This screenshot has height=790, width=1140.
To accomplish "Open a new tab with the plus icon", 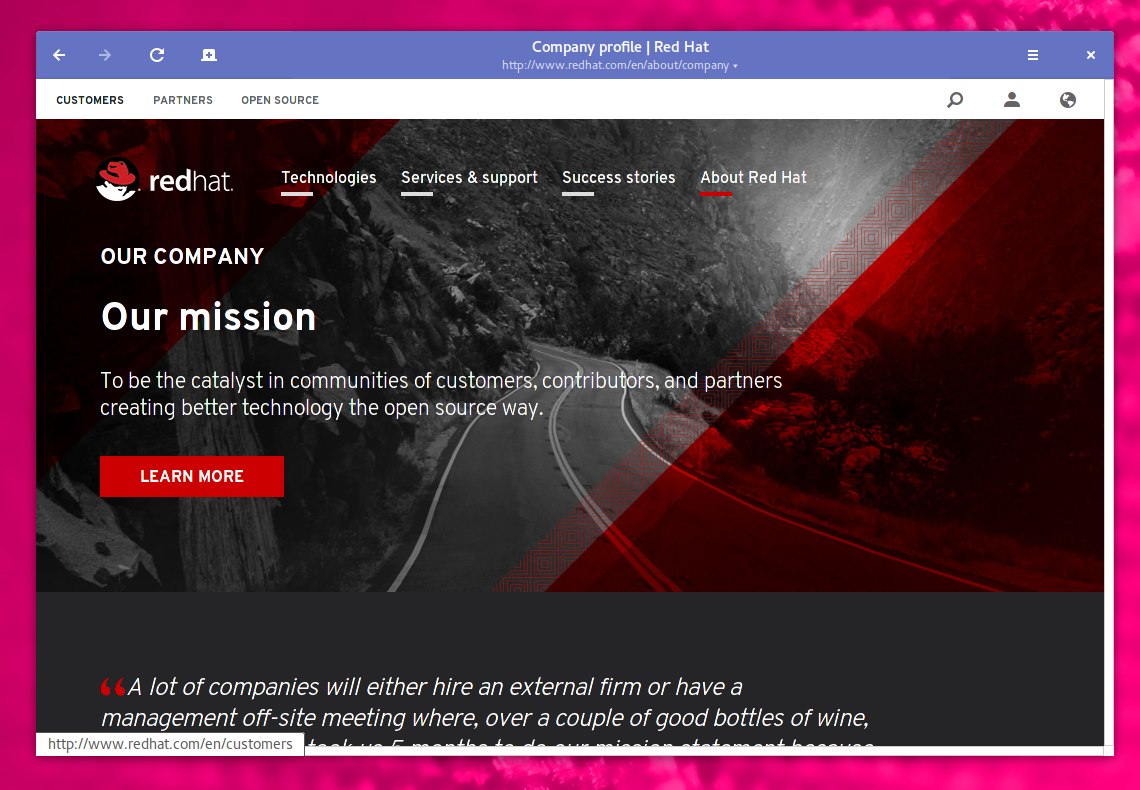I will [x=209, y=55].
